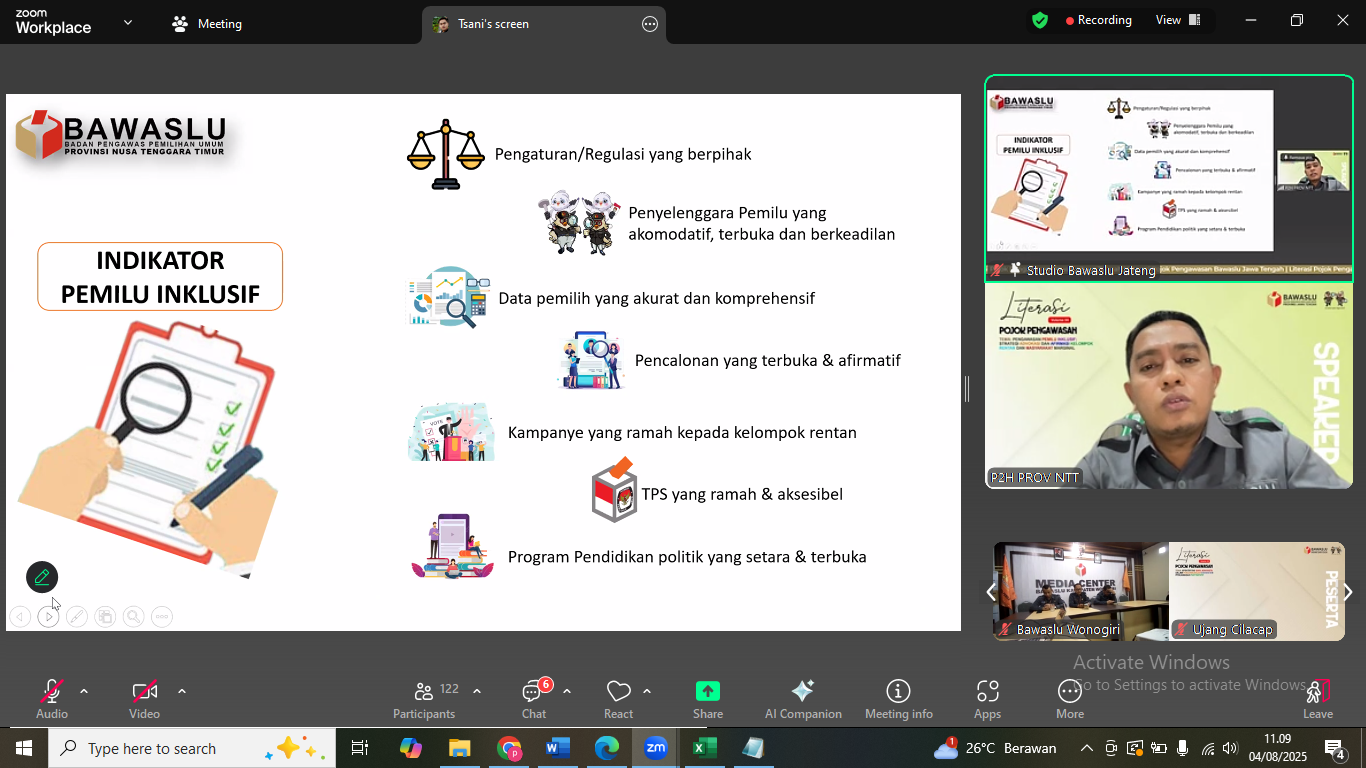This screenshot has width=1366, height=768.
Task: Open the Apps panel
Action: (987, 699)
